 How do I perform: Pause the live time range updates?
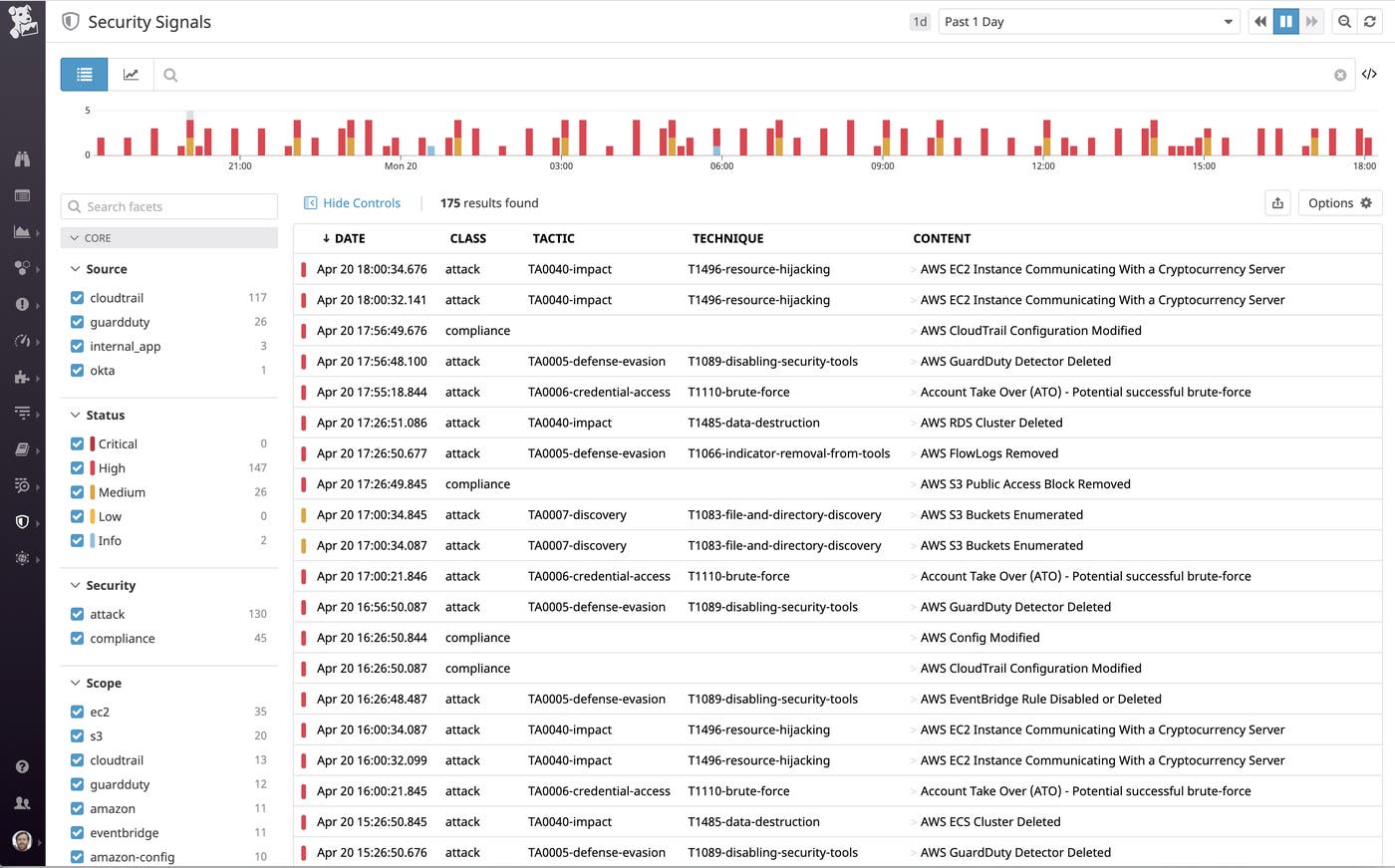click(1285, 22)
